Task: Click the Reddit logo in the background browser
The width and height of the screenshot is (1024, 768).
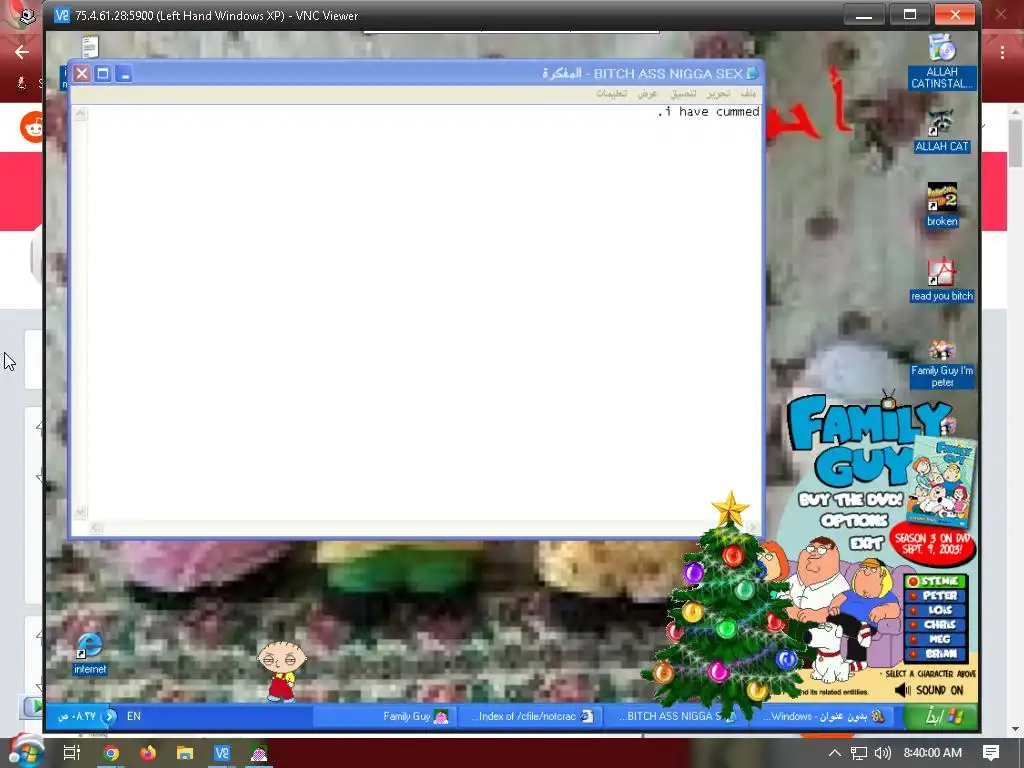Action: 31,127
